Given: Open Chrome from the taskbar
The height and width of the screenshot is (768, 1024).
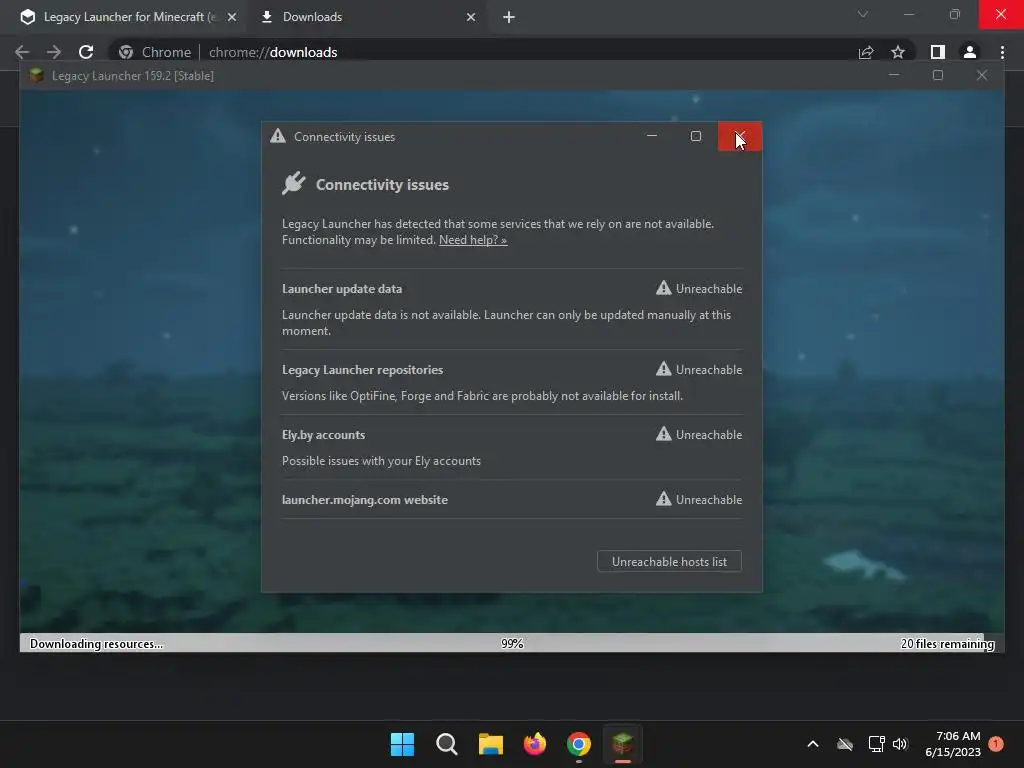Looking at the screenshot, I should pyautogui.click(x=579, y=744).
